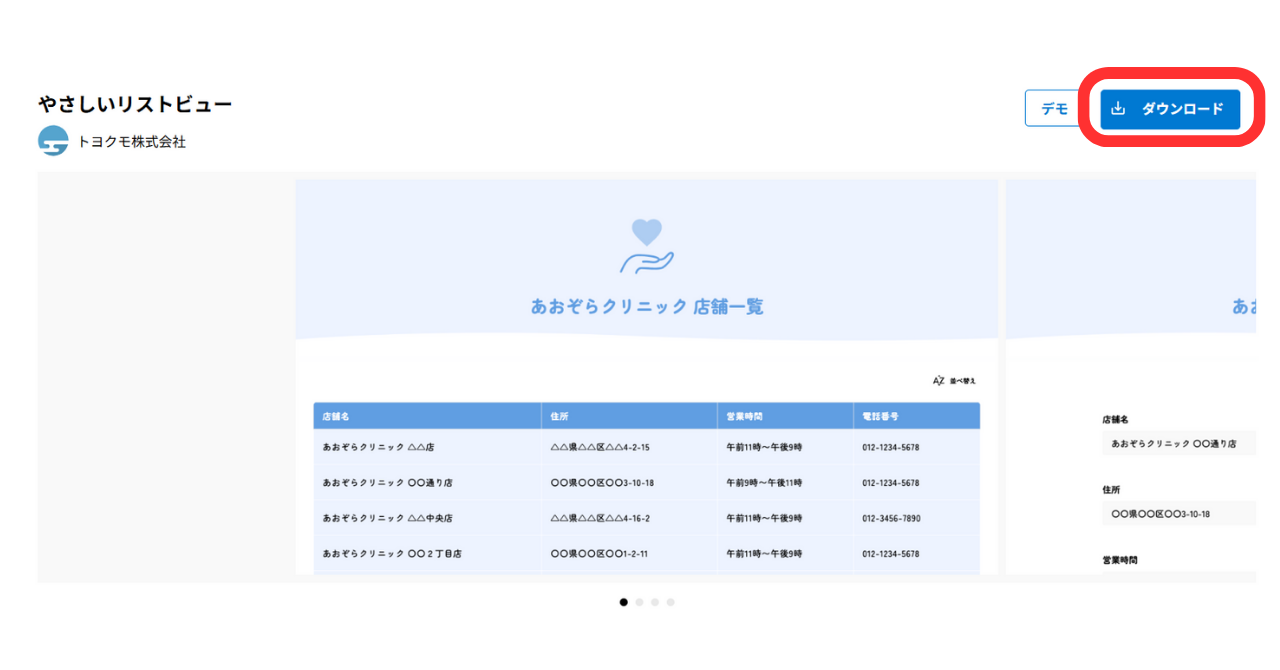Click the A-Z 並べ替え sort icon

point(937,379)
